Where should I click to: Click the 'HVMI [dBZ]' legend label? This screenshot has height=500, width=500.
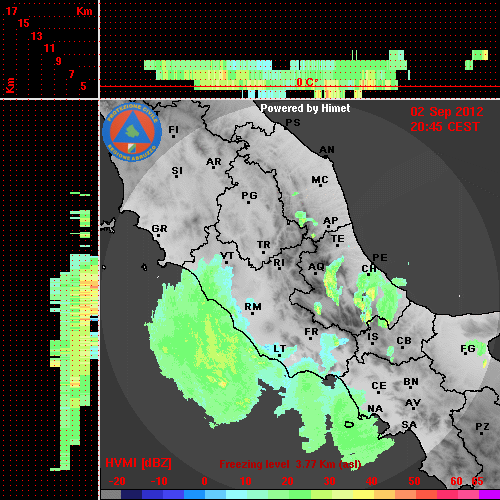click(138, 463)
